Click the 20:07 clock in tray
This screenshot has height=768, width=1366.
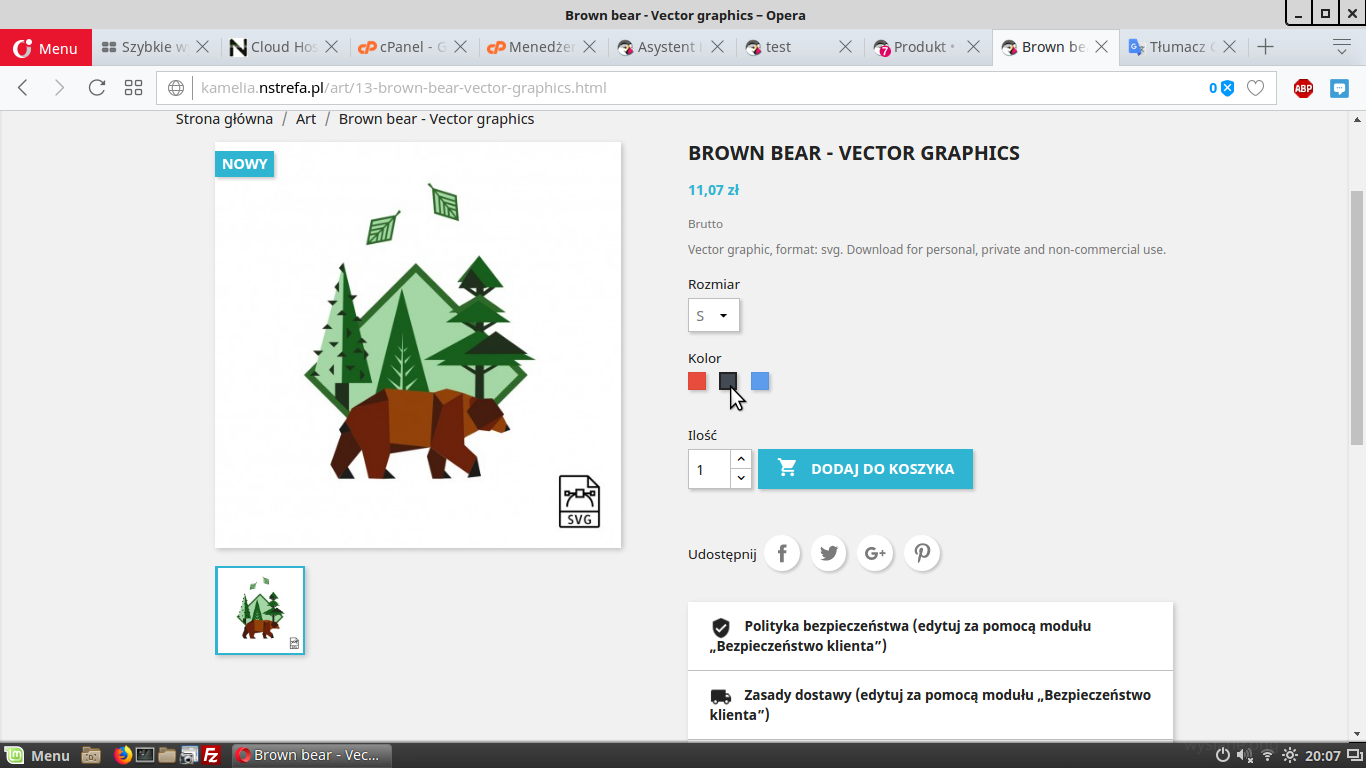(x=1322, y=755)
